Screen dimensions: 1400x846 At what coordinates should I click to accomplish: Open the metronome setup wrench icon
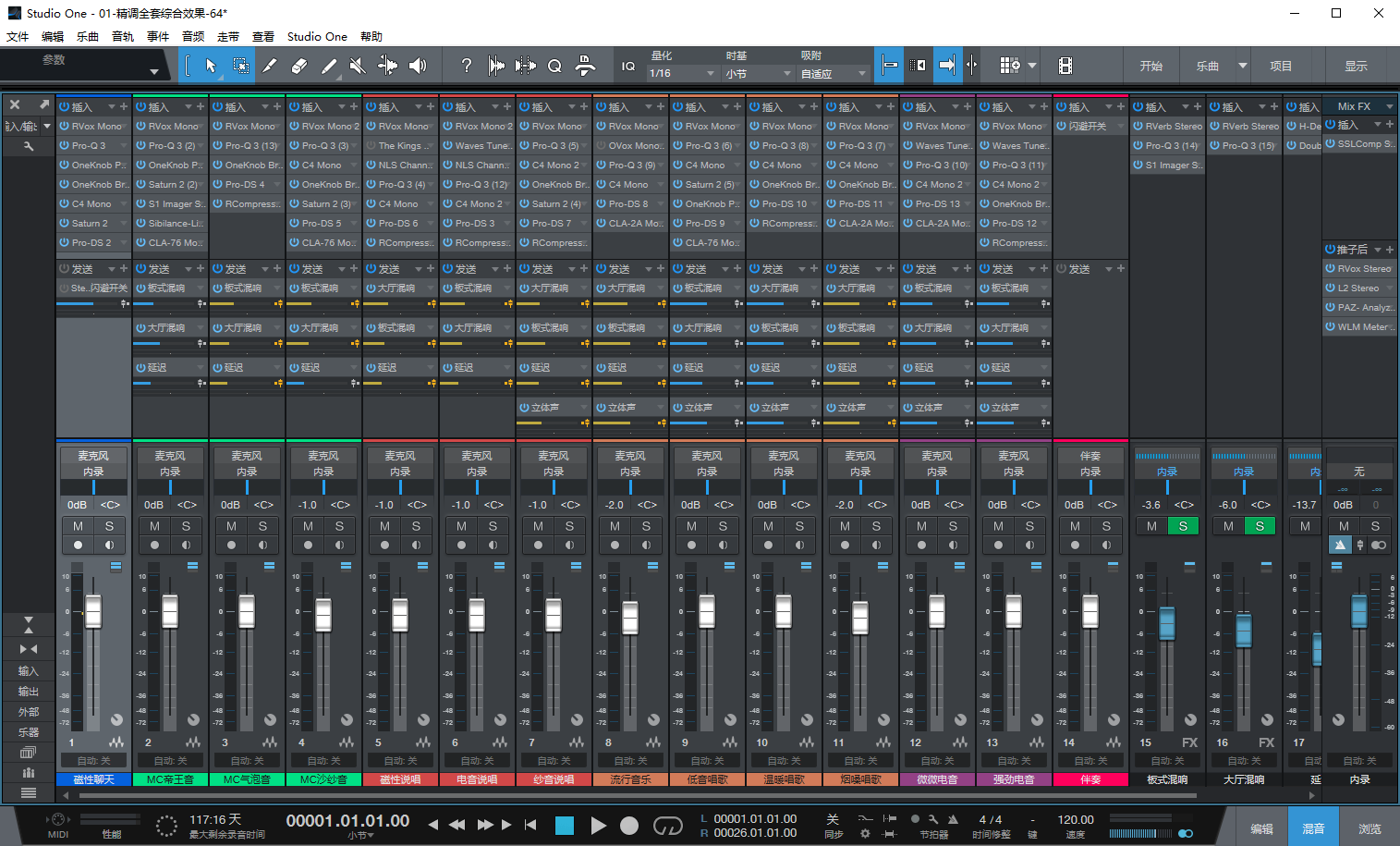(x=934, y=820)
